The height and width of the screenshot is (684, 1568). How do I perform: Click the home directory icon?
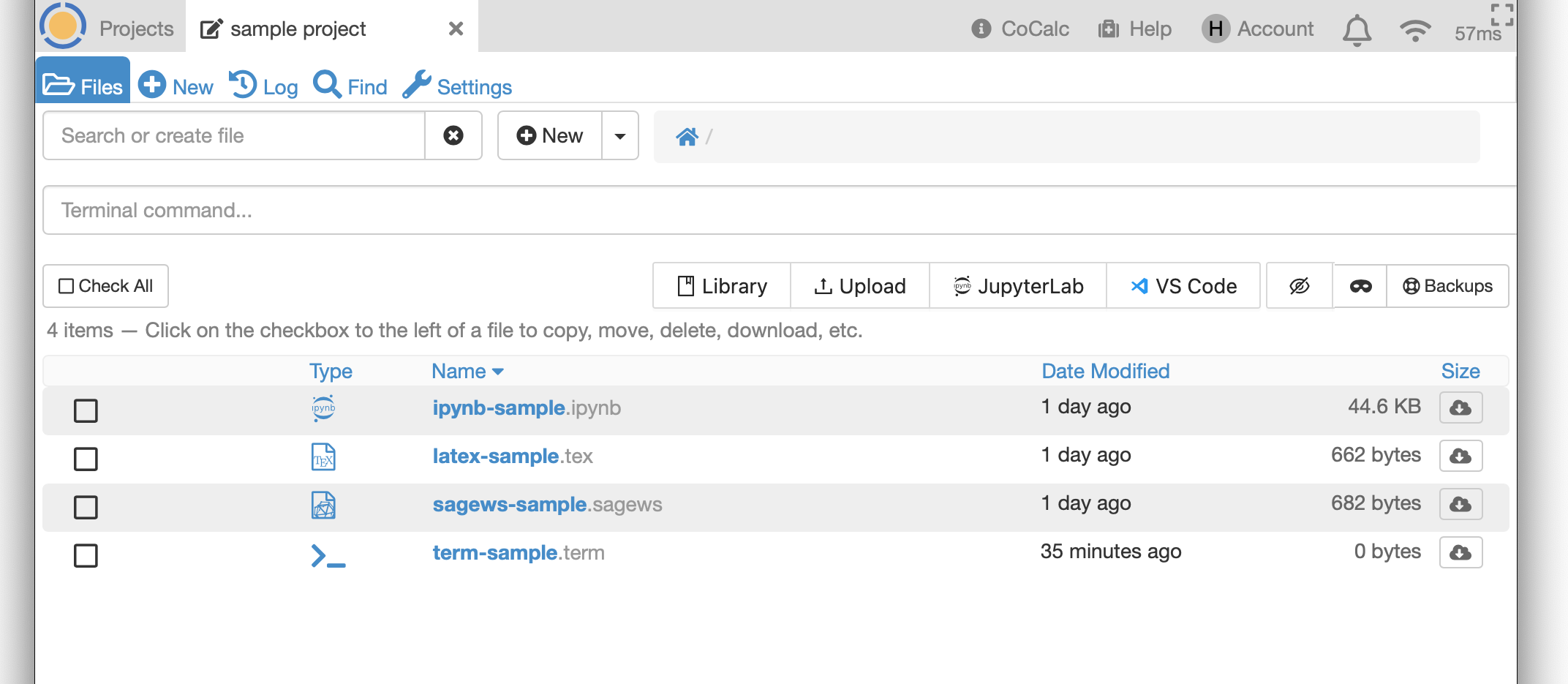(687, 137)
